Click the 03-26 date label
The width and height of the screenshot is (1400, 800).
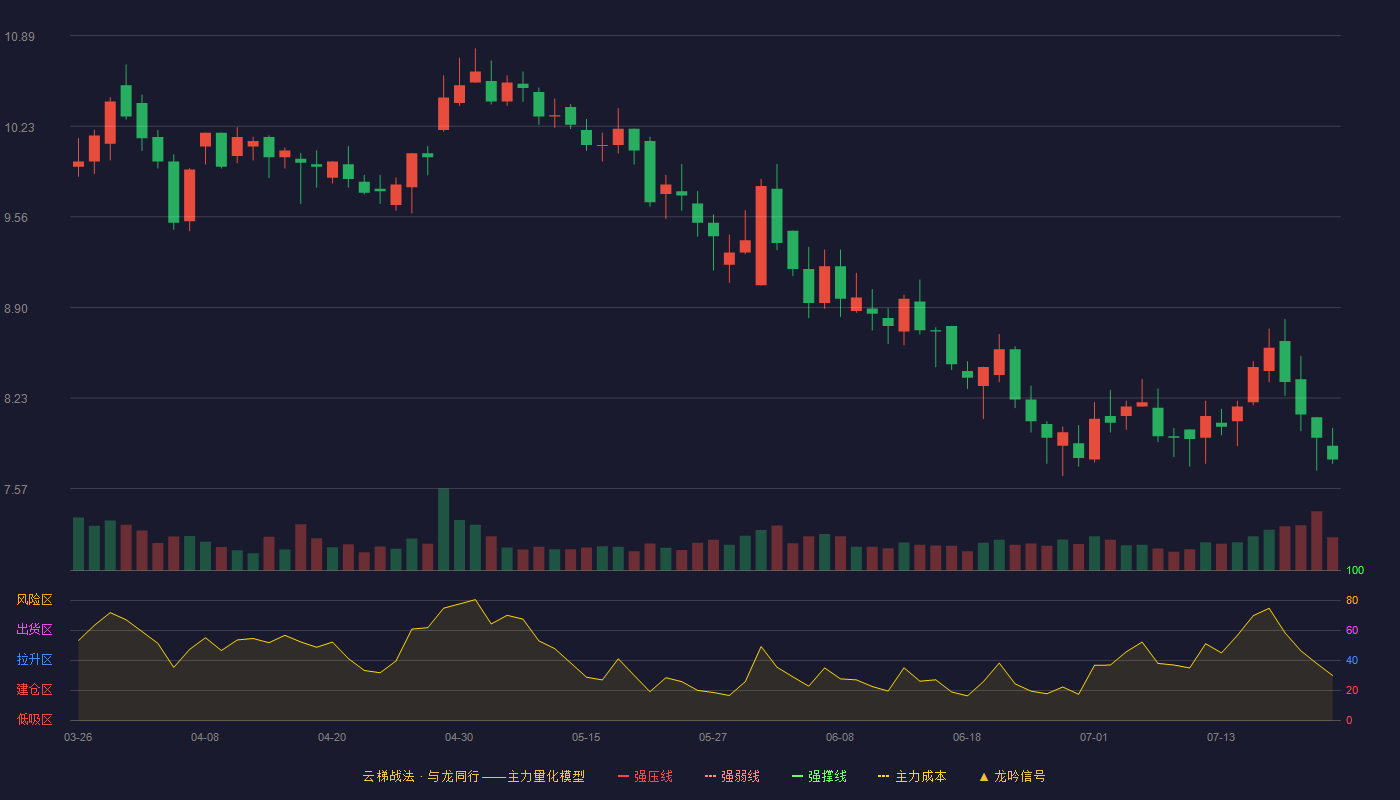(x=78, y=737)
